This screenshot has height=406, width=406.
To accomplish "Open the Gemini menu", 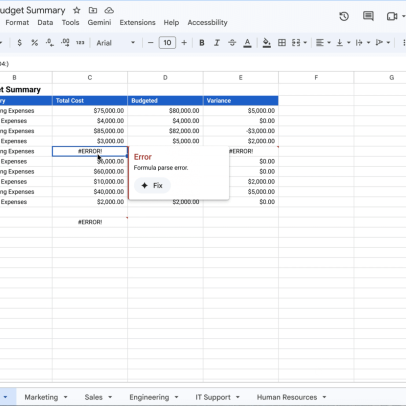I will pyautogui.click(x=99, y=22).
